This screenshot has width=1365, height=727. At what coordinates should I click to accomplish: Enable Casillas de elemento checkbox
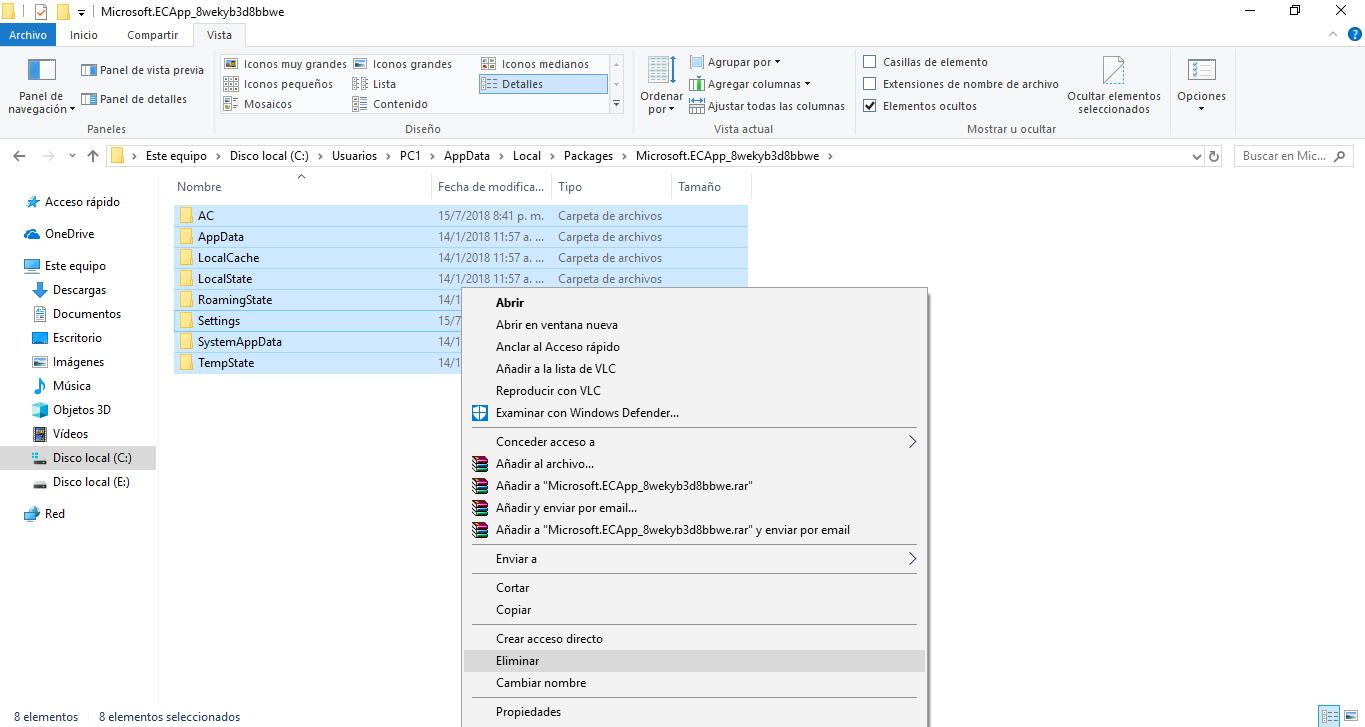[x=870, y=62]
